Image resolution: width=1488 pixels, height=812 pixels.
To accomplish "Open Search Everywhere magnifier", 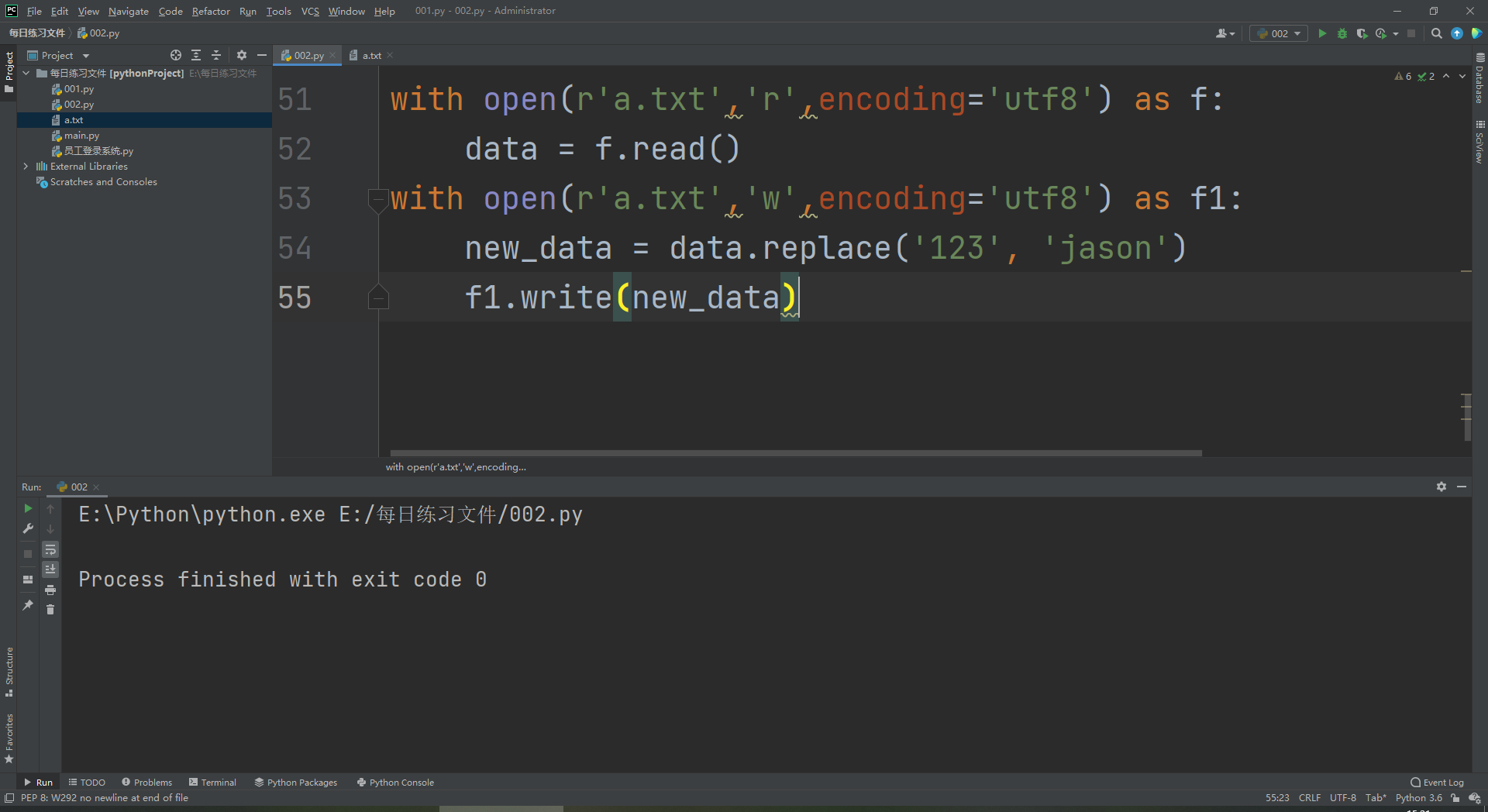I will pos(1437,33).
